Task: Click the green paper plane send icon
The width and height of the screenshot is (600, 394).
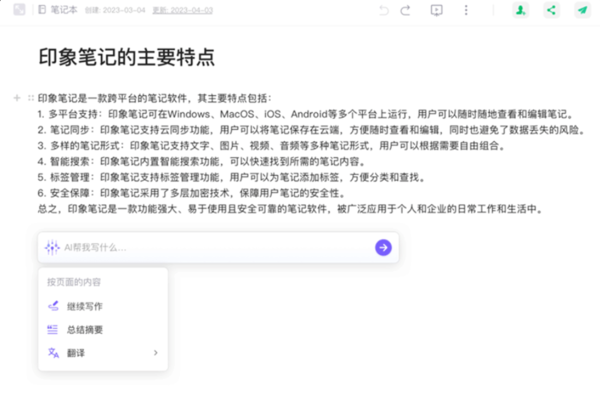Action: (582, 10)
